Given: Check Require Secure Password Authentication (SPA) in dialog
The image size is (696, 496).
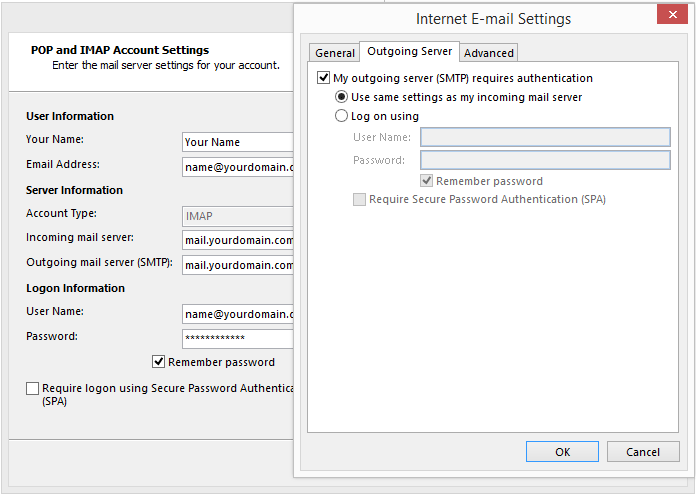Looking at the screenshot, I should coord(359,199).
